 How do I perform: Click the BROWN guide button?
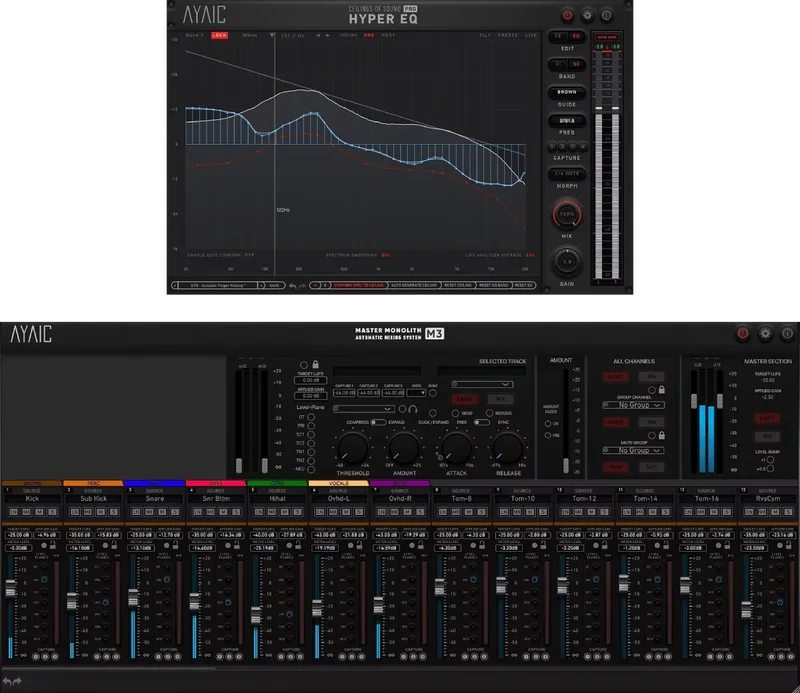pos(567,92)
